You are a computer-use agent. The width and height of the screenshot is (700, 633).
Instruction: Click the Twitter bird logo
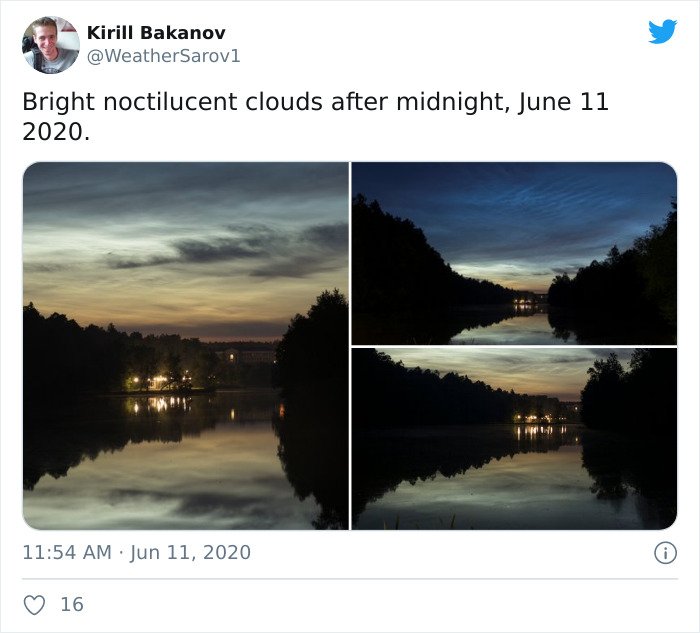(x=662, y=32)
